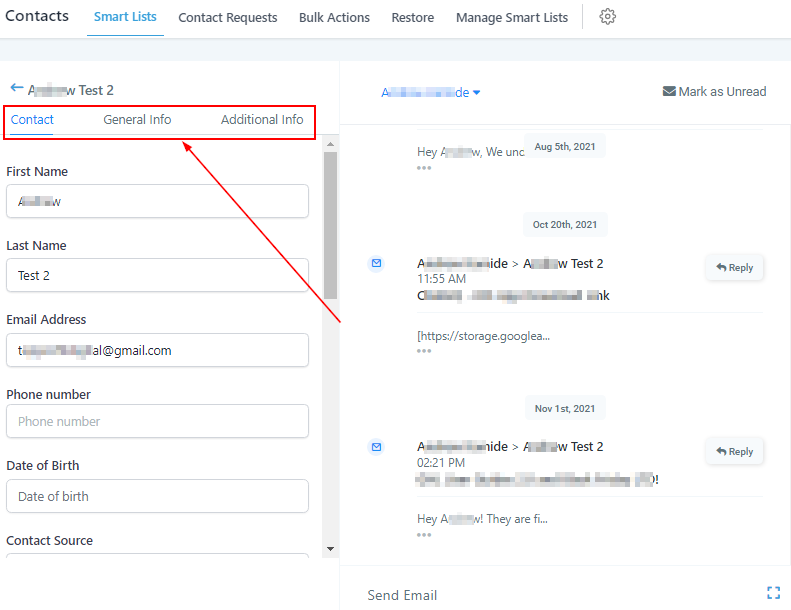791x610 pixels.
Task: Open the settings gear icon
Action: click(607, 17)
